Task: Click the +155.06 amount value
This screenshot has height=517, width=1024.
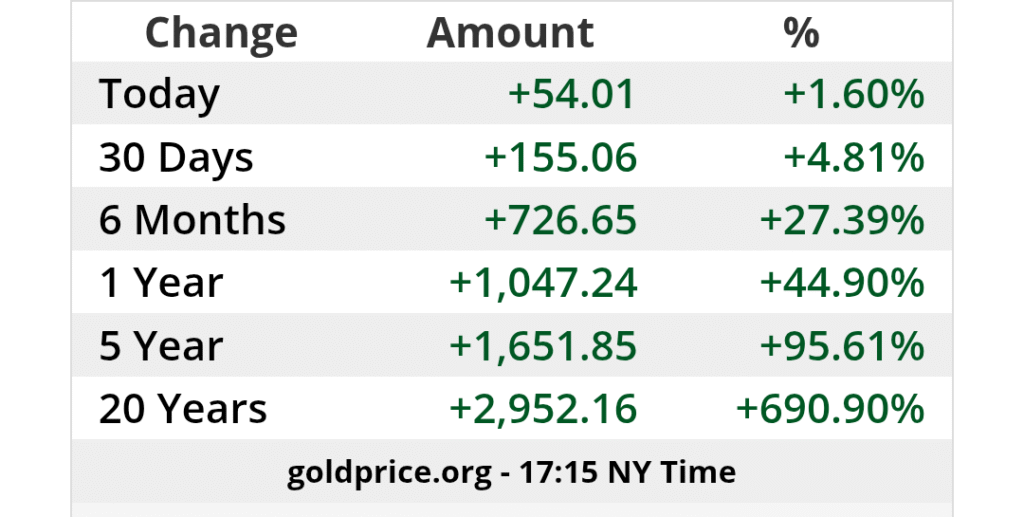Action: pyautogui.click(x=560, y=157)
